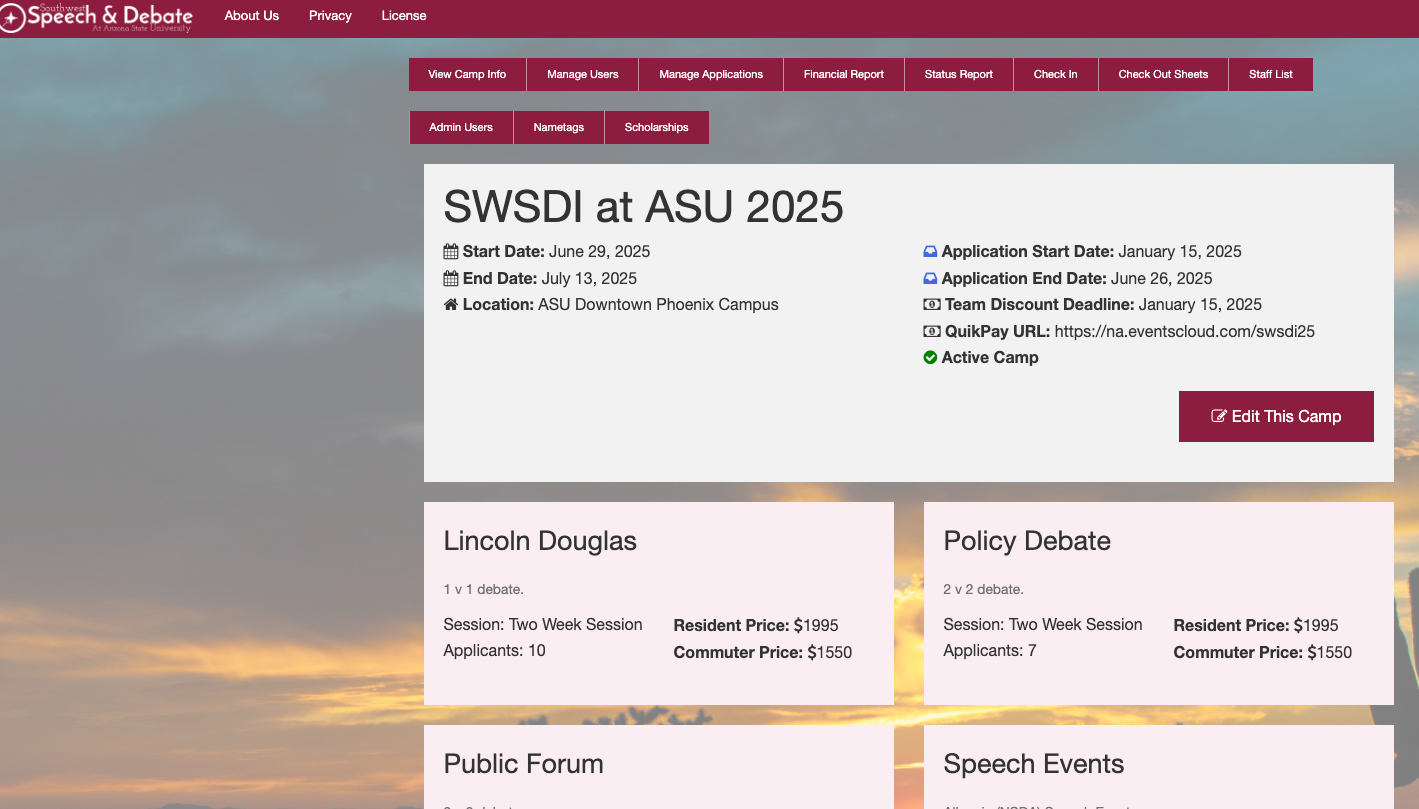Open the Privacy page link

pyautogui.click(x=330, y=16)
